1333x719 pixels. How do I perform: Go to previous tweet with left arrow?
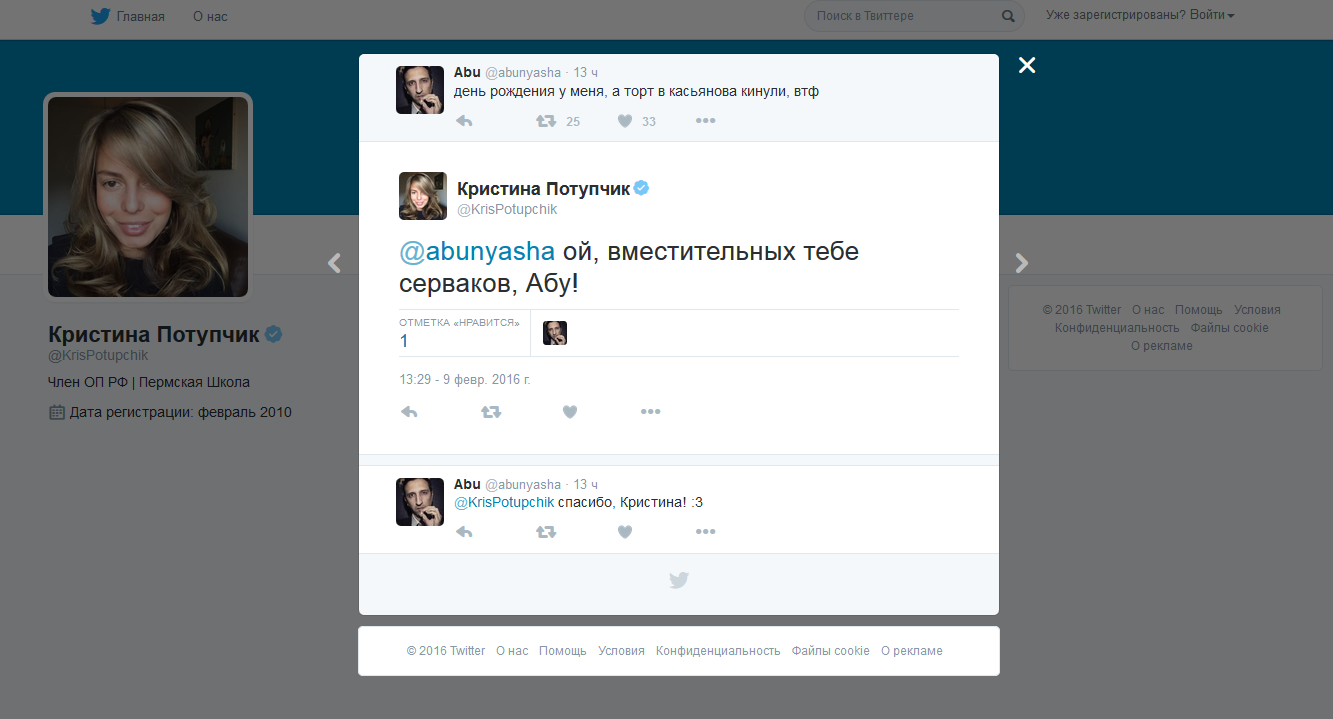[x=334, y=263]
